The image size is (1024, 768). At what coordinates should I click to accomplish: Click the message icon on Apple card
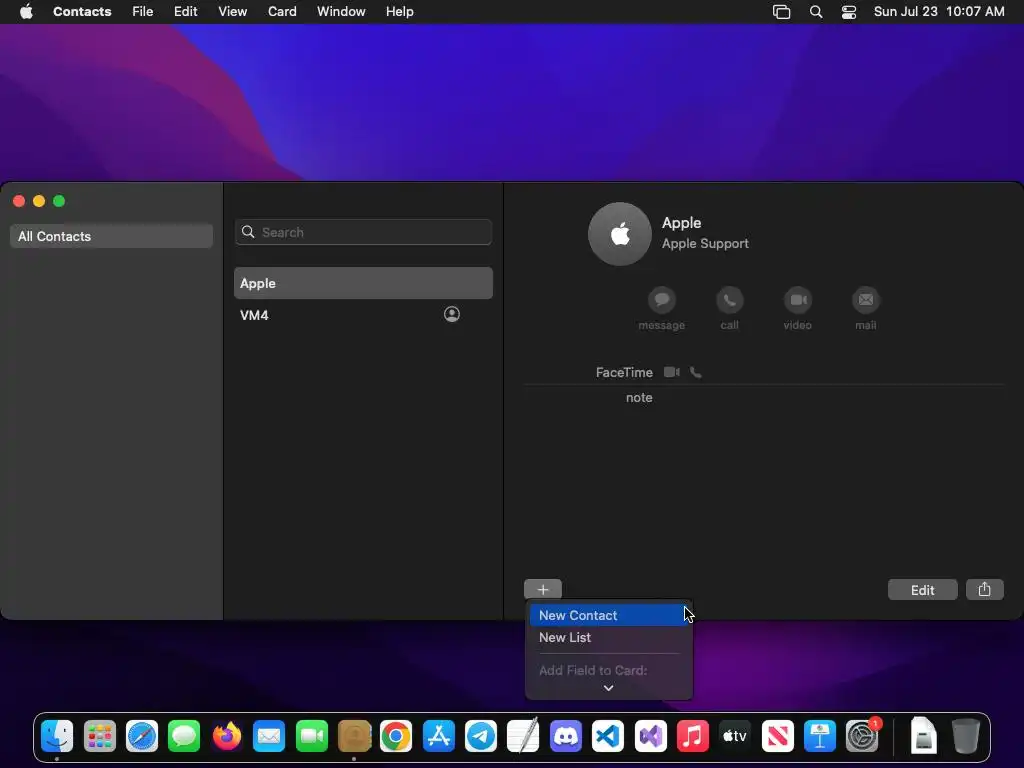(x=662, y=300)
